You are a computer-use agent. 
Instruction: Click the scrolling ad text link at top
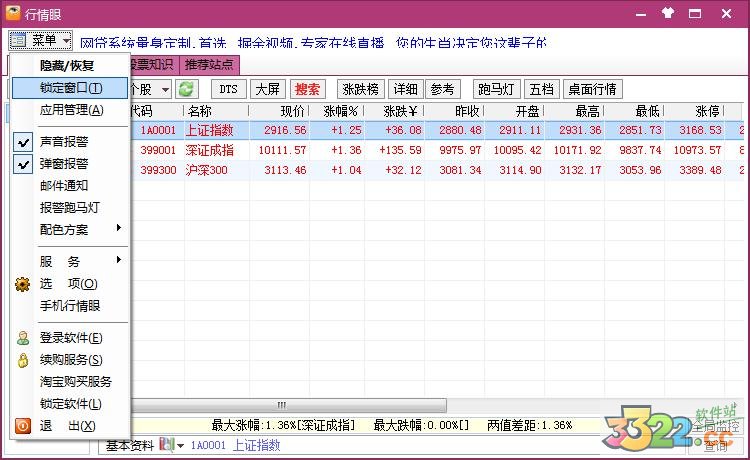(x=313, y=43)
